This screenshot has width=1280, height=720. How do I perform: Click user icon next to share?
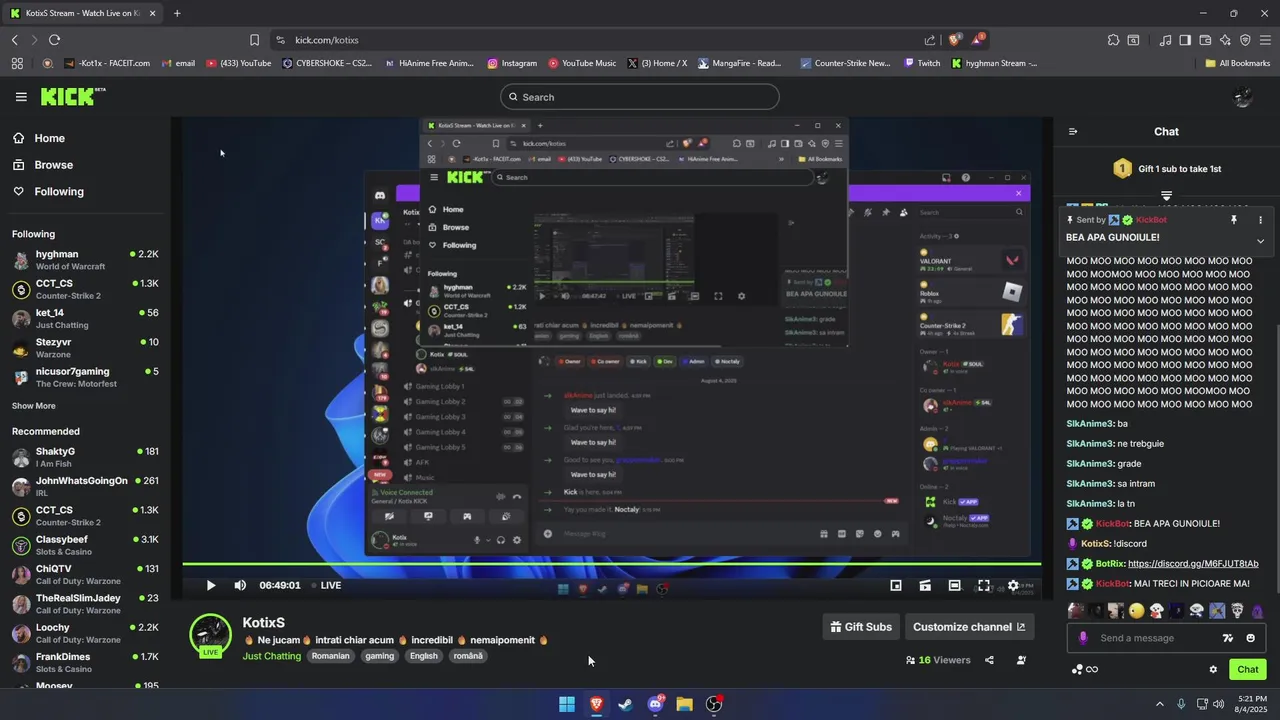pyautogui.click(x=1021, y=660)
